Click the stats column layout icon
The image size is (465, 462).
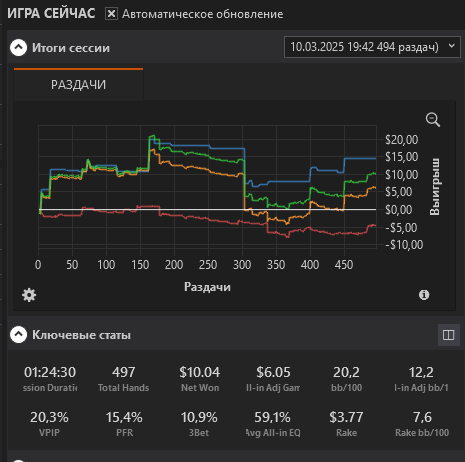pyautogui.click(x=449, y=335)
